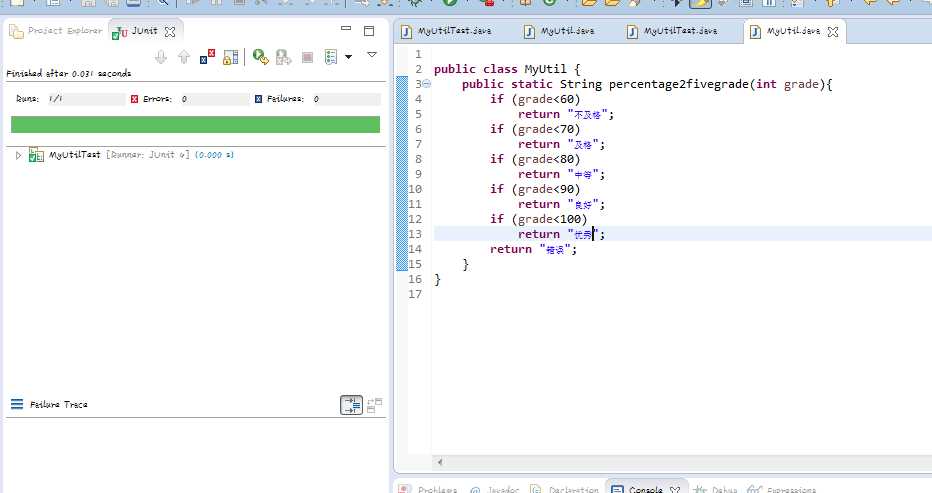Open first MyUtilTest.java editor tab

tap(453, 31)
